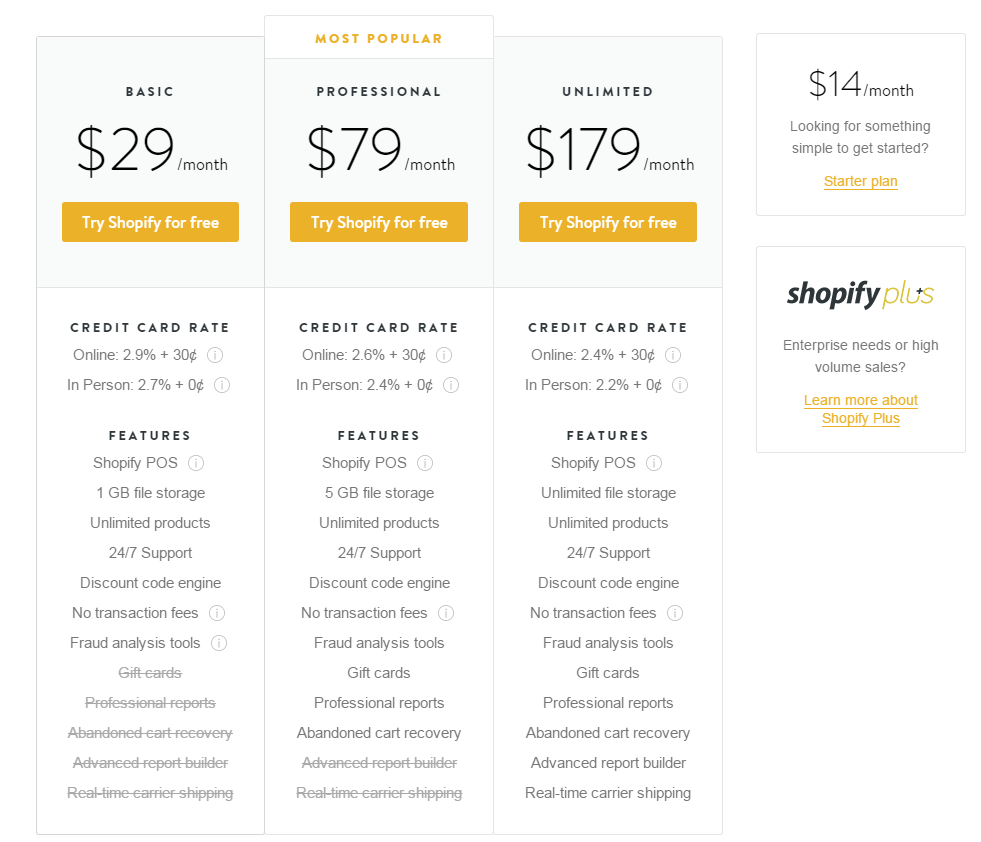981x842 pixels.
Task: Click the Shopify Plus logo
Action: pos(861,294)
